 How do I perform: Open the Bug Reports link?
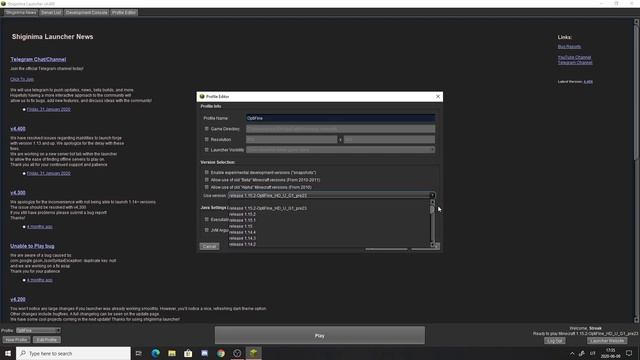point(569,47)
